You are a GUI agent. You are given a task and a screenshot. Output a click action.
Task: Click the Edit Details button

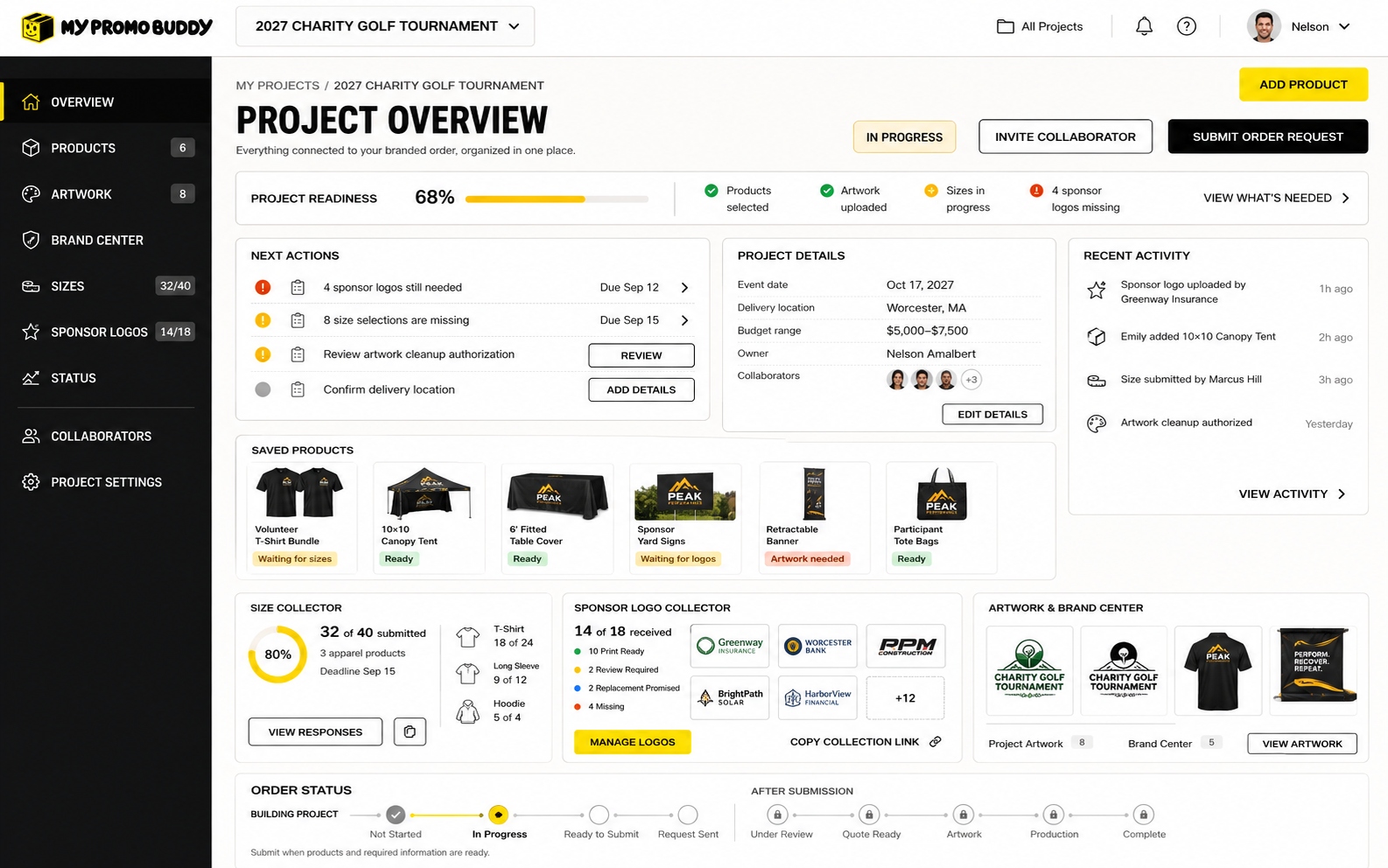coord(992,414)
